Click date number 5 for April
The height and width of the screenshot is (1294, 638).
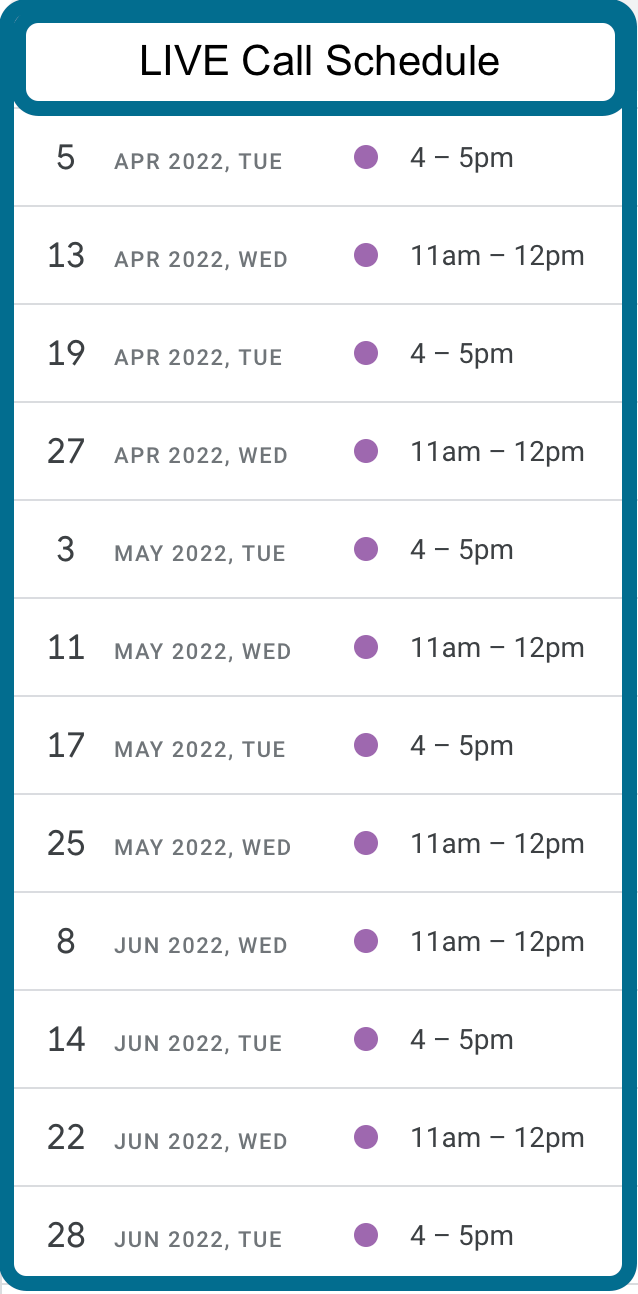pyautogui.click(x=66, y=157)
